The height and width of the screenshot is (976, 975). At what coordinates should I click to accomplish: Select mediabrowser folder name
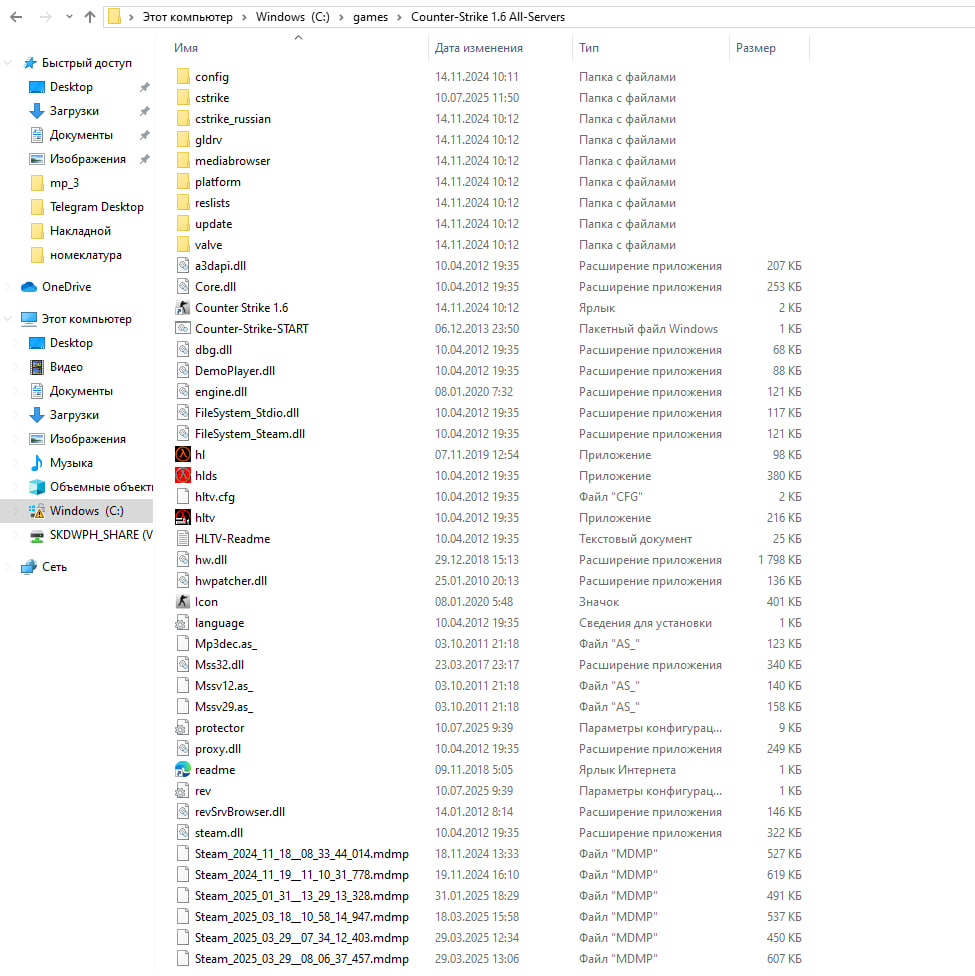coord(232,161)
